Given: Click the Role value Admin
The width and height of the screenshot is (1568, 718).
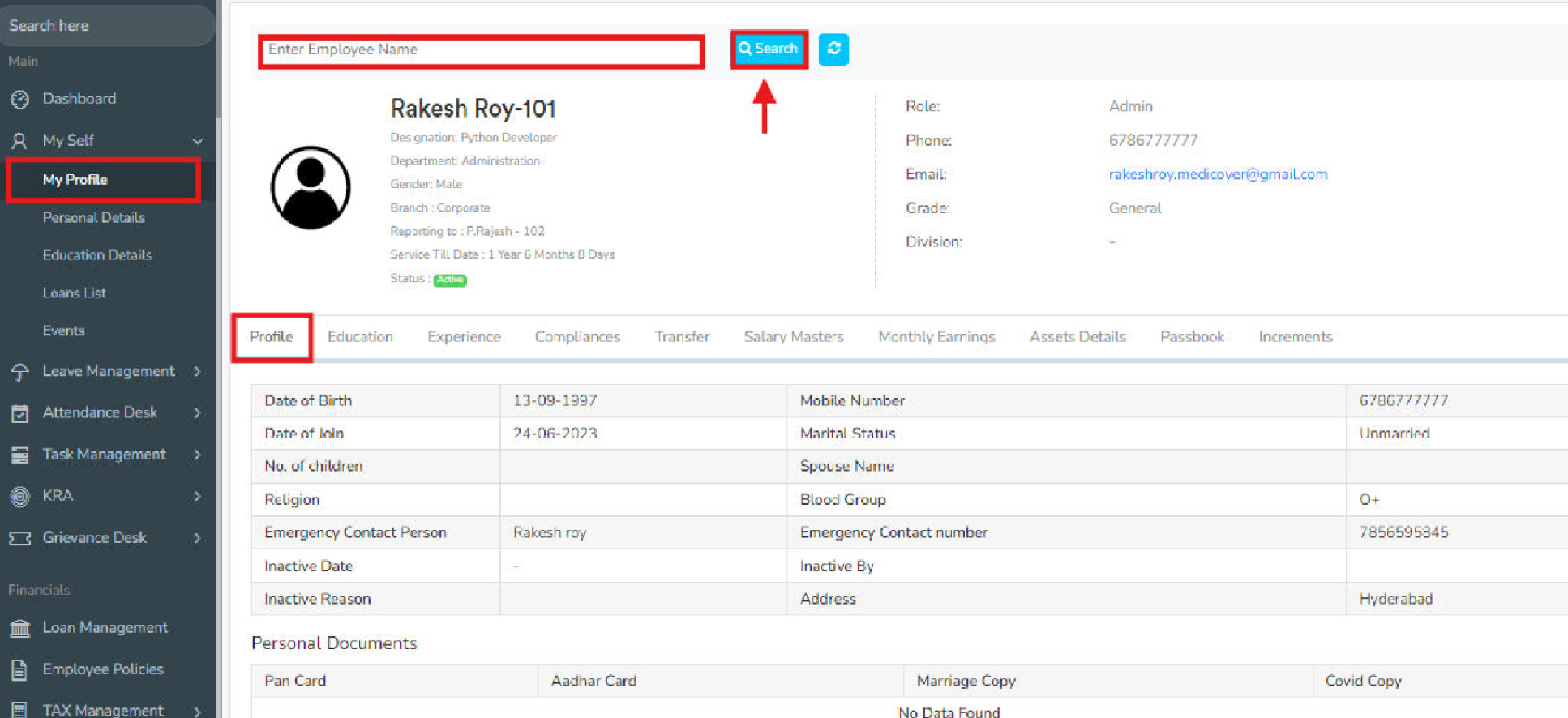Looking at the screenshot, I should pyautogui.click(x=1130, y=106).
